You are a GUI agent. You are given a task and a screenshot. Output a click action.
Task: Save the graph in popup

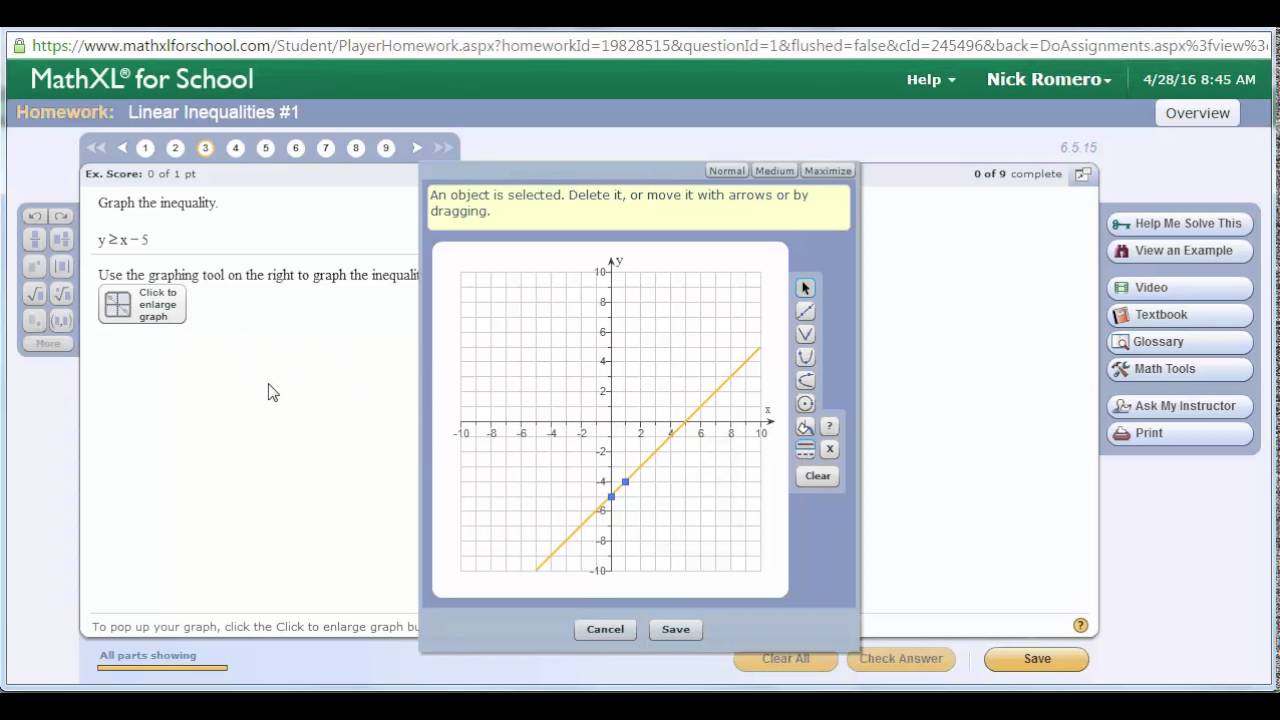pyautogui.click(x=676, y=629)
